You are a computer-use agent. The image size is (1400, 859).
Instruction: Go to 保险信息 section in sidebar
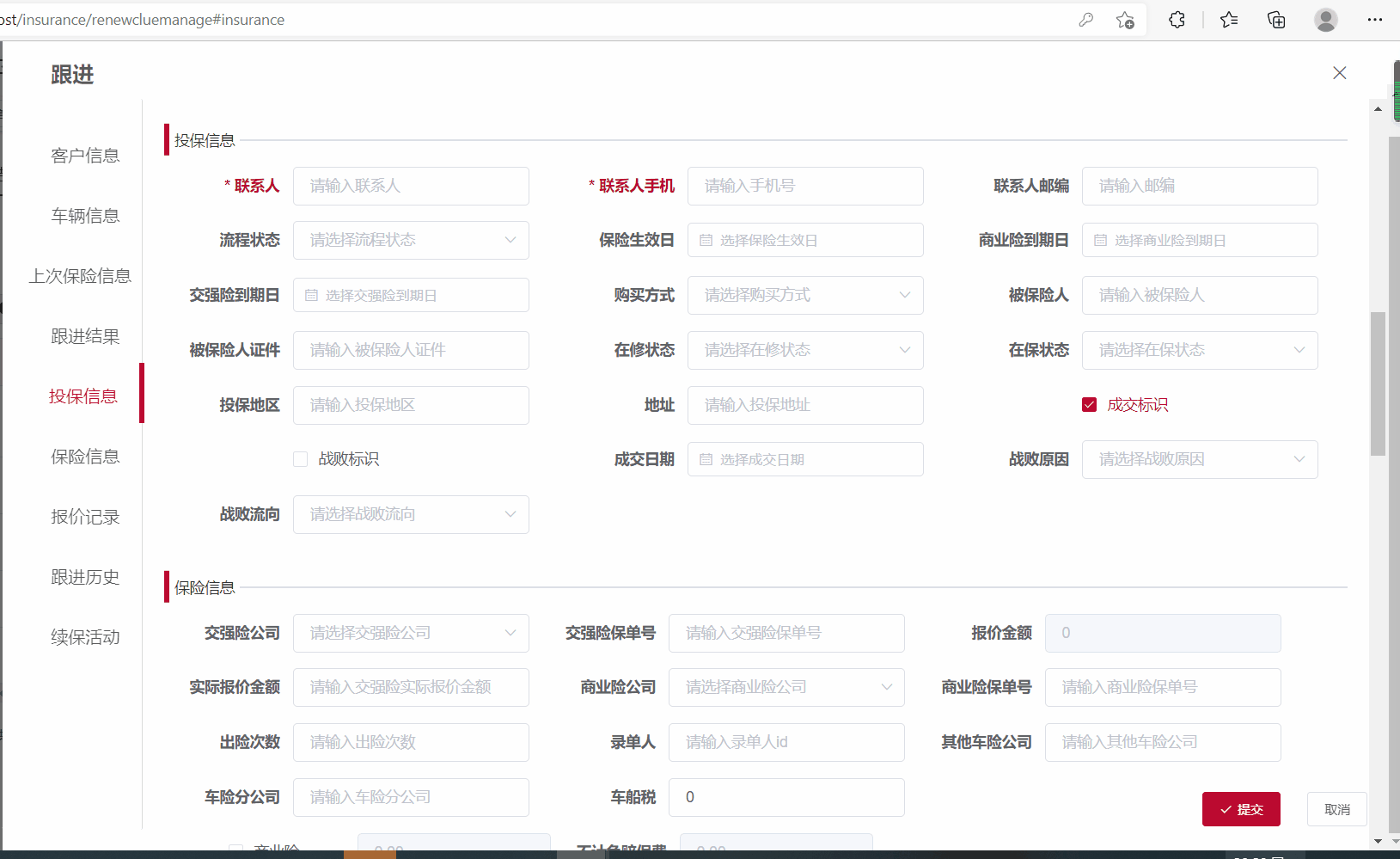[85, 457]
